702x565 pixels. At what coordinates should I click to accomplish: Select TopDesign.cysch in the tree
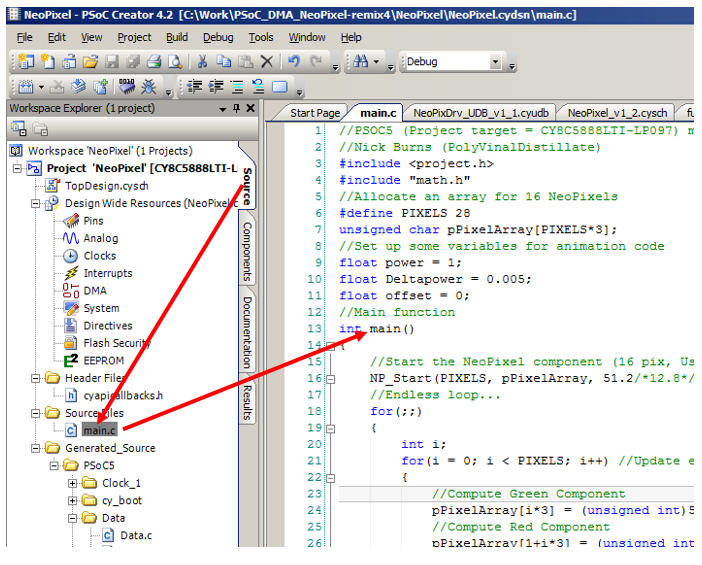pos(107,186)
